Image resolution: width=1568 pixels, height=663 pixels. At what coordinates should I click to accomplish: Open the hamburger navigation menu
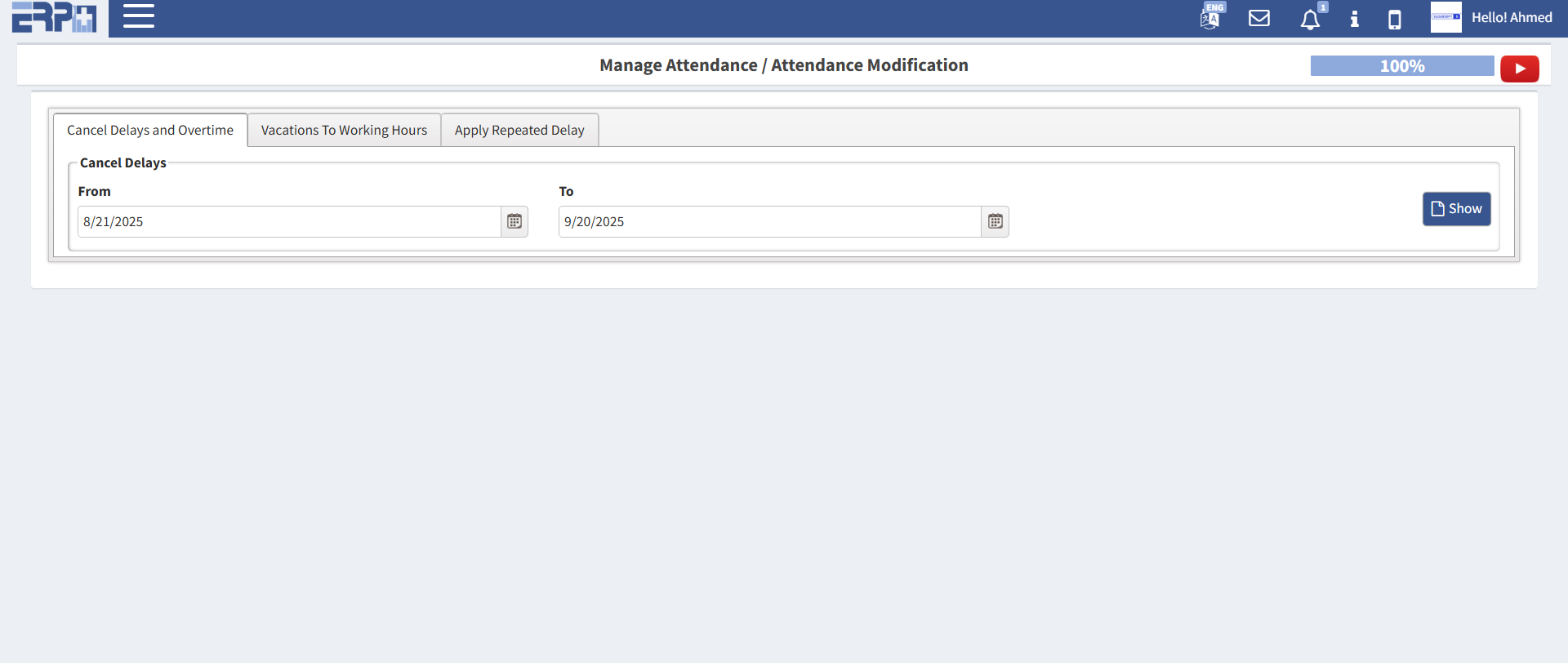pyautogui.click(x=139, y=16)
